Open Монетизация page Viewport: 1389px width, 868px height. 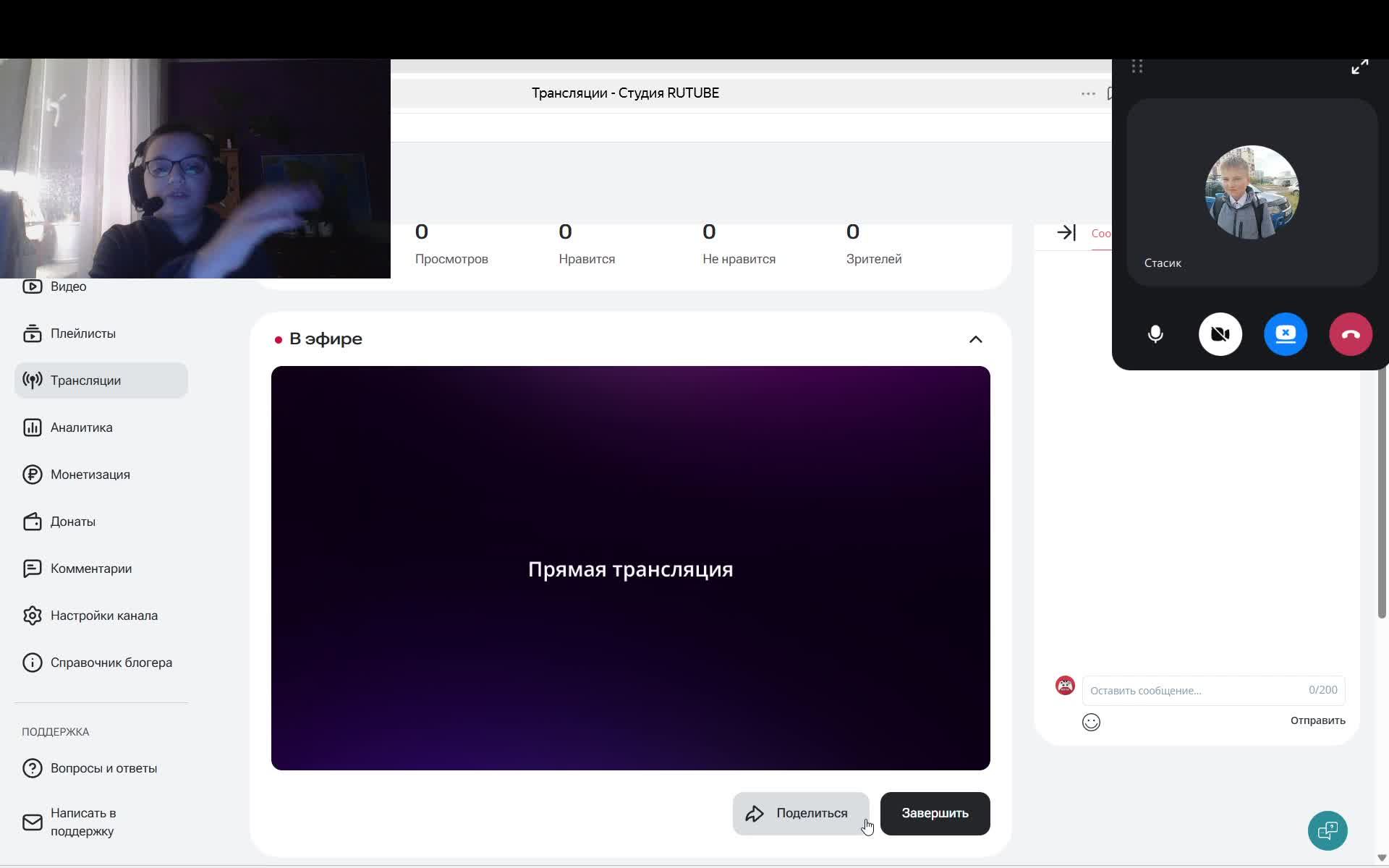pos(90,475)
